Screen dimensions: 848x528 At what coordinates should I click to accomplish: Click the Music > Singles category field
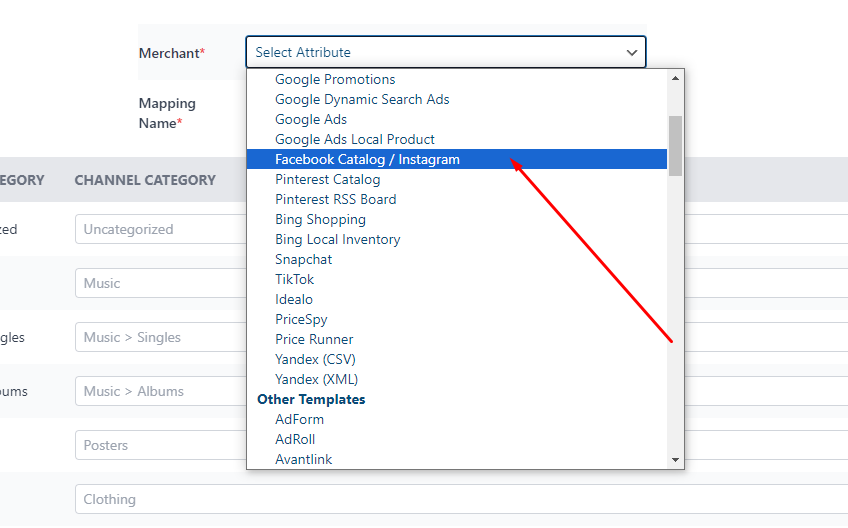tap(160, 337)
